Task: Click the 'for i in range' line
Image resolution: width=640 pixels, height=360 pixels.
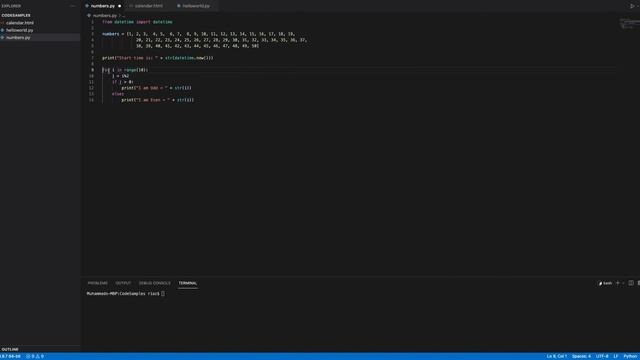Action: click(x=125, y=70)
